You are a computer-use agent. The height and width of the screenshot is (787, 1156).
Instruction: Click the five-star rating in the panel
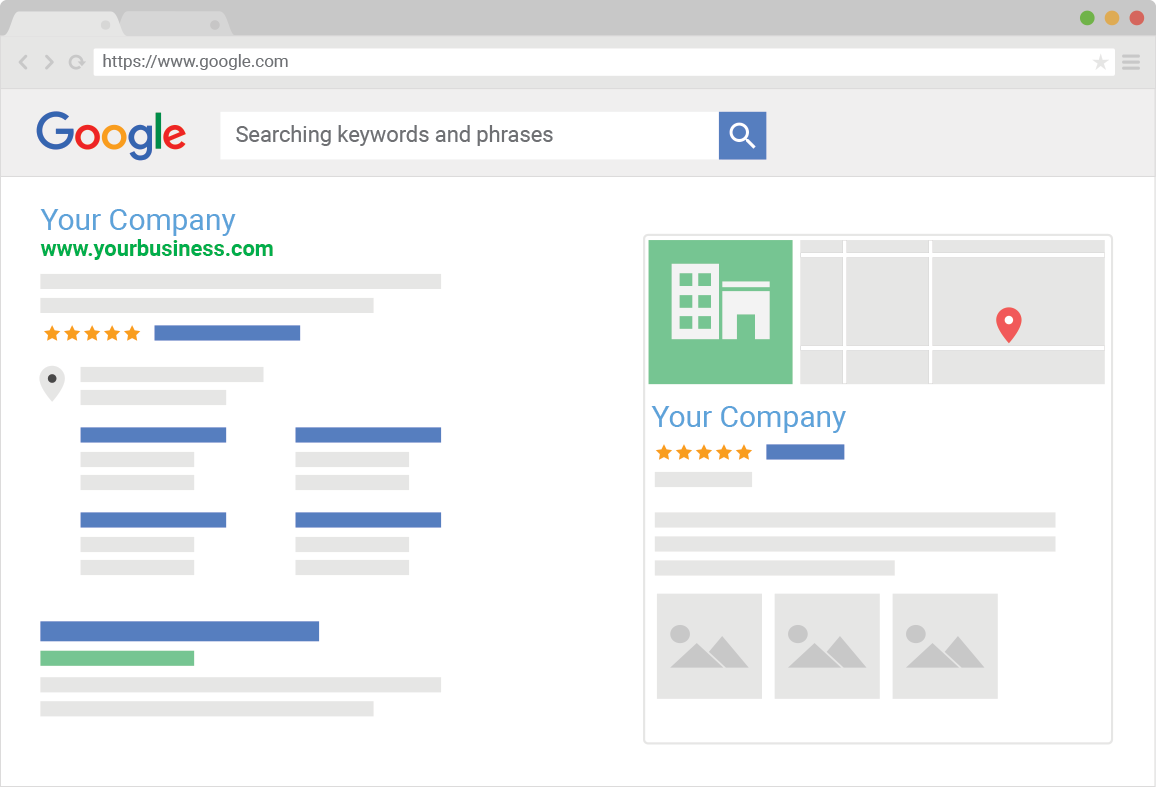(703, 452)
